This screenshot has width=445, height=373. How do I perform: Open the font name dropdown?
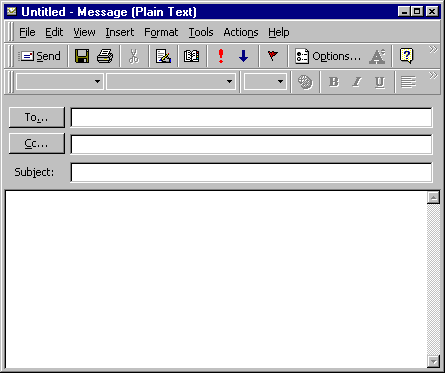pyautogui.click(x=229, y=81)
